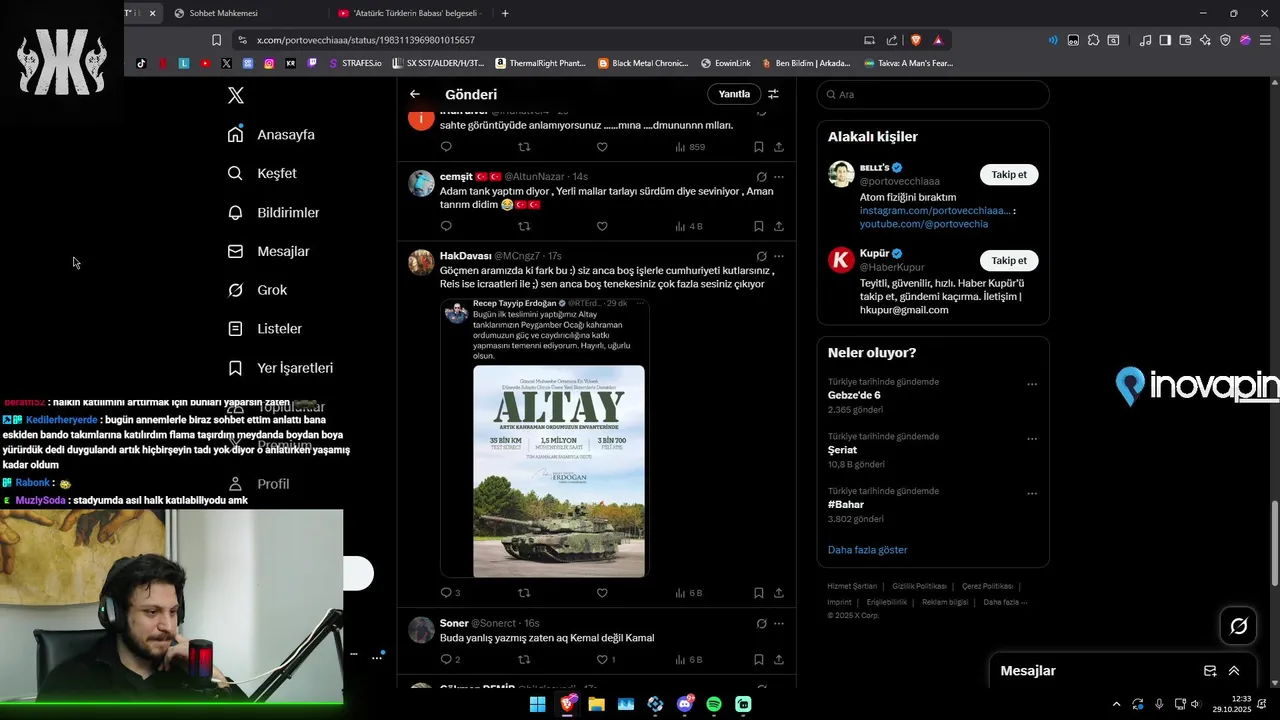Open the browser hamburger menu
The height and width of the screenshot is (720, 1280).
tap(1265, 40)
